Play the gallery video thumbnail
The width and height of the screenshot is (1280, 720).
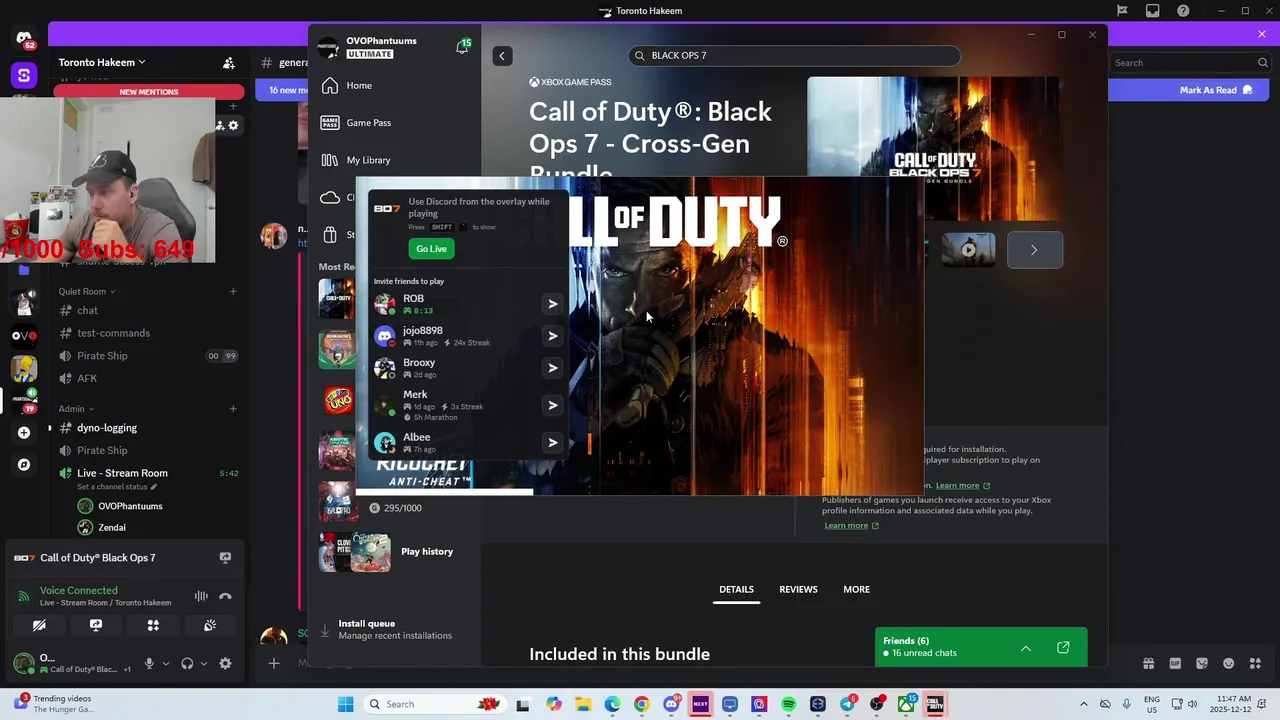(968, 250)
